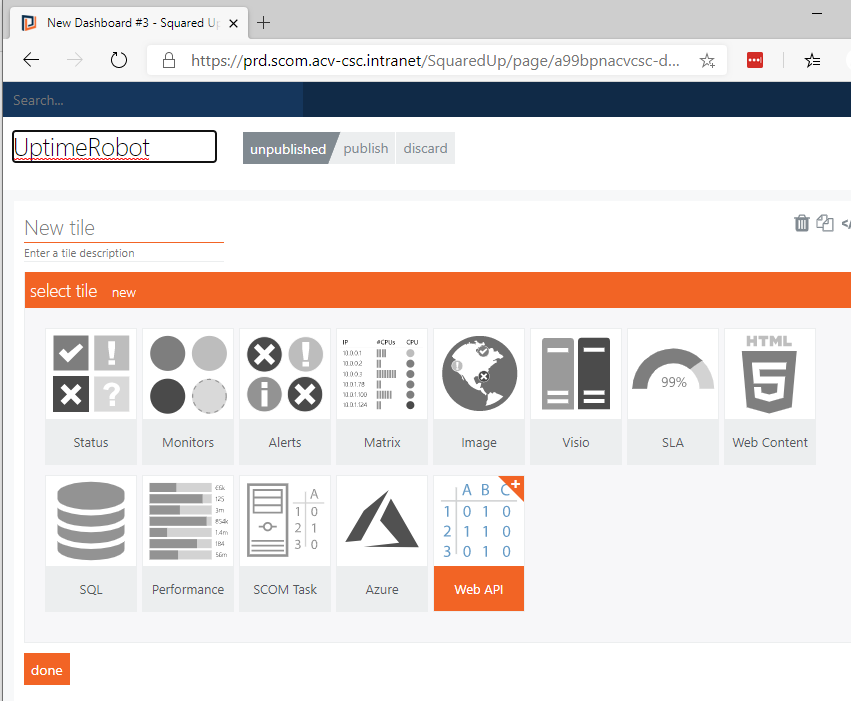Screen dimensions: 851x701
Task: Click the browser forward arrow
Action: 75,60
